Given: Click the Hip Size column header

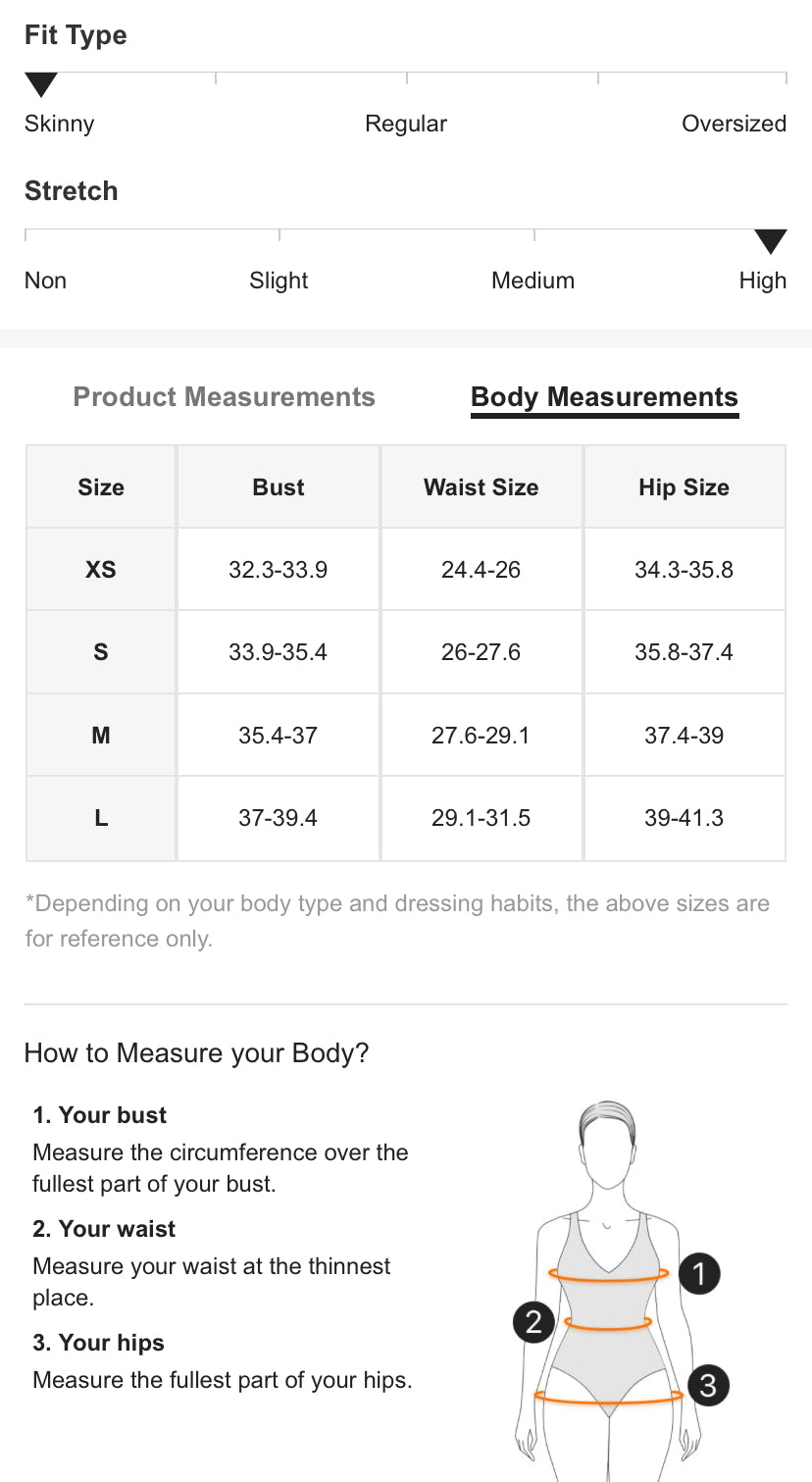Looking at the screenshot, I should 684,487.
